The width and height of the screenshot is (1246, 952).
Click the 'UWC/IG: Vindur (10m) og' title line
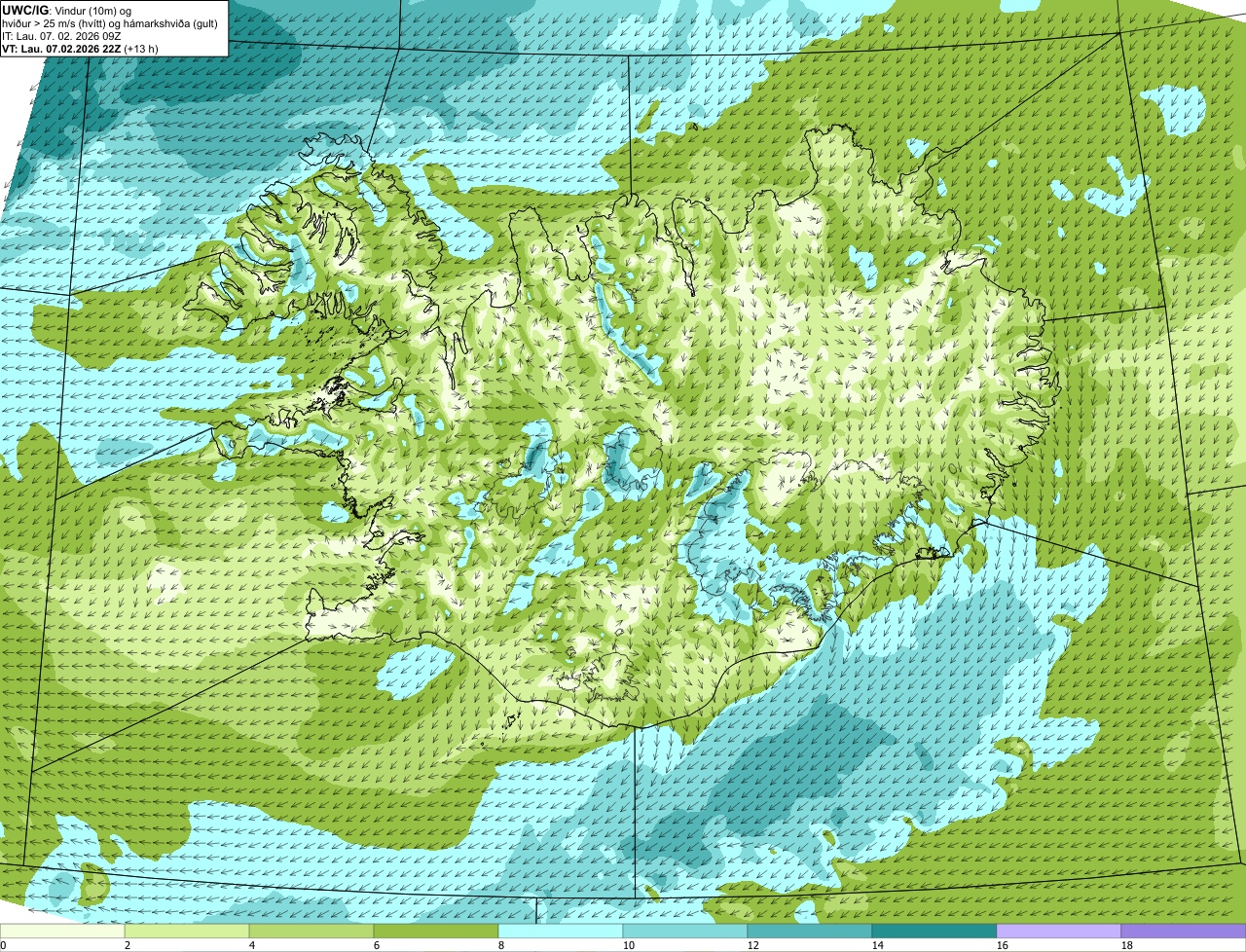[66, 10]
